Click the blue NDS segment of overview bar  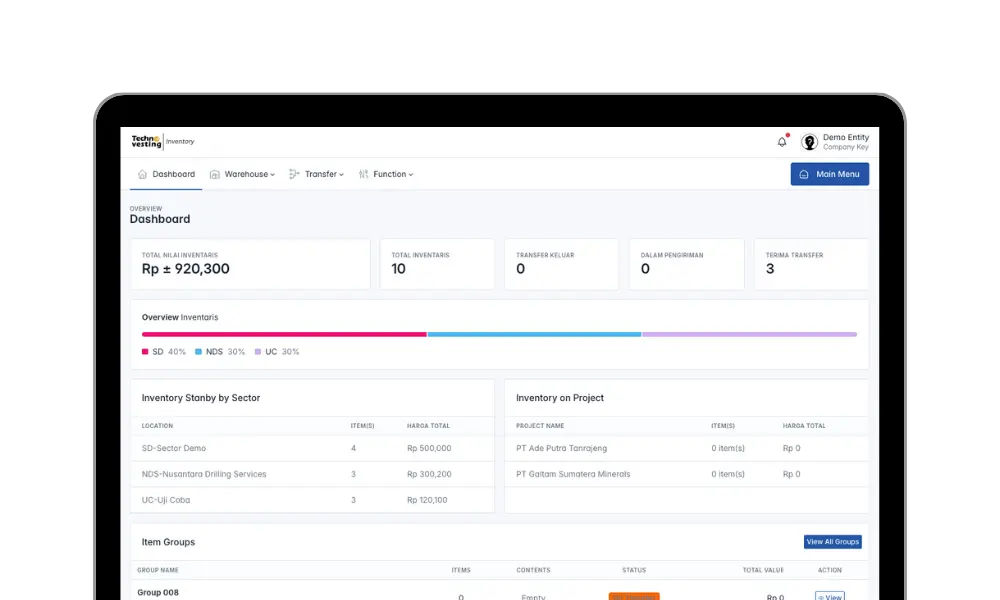534,334
